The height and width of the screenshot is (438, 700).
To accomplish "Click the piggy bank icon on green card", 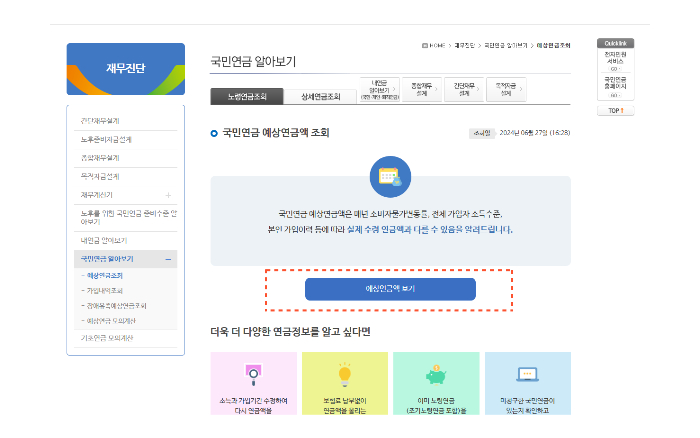I will pos(436,375).
